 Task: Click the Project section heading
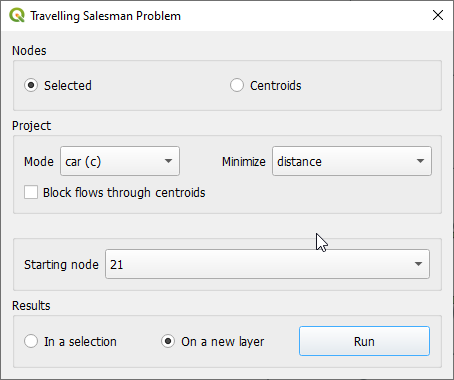(32, 126)
